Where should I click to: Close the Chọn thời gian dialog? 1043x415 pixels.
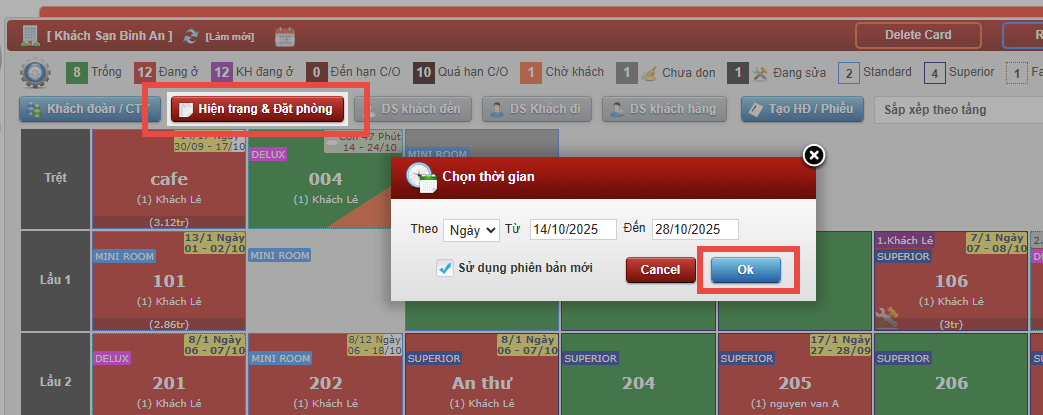click(x=814, y=155)
